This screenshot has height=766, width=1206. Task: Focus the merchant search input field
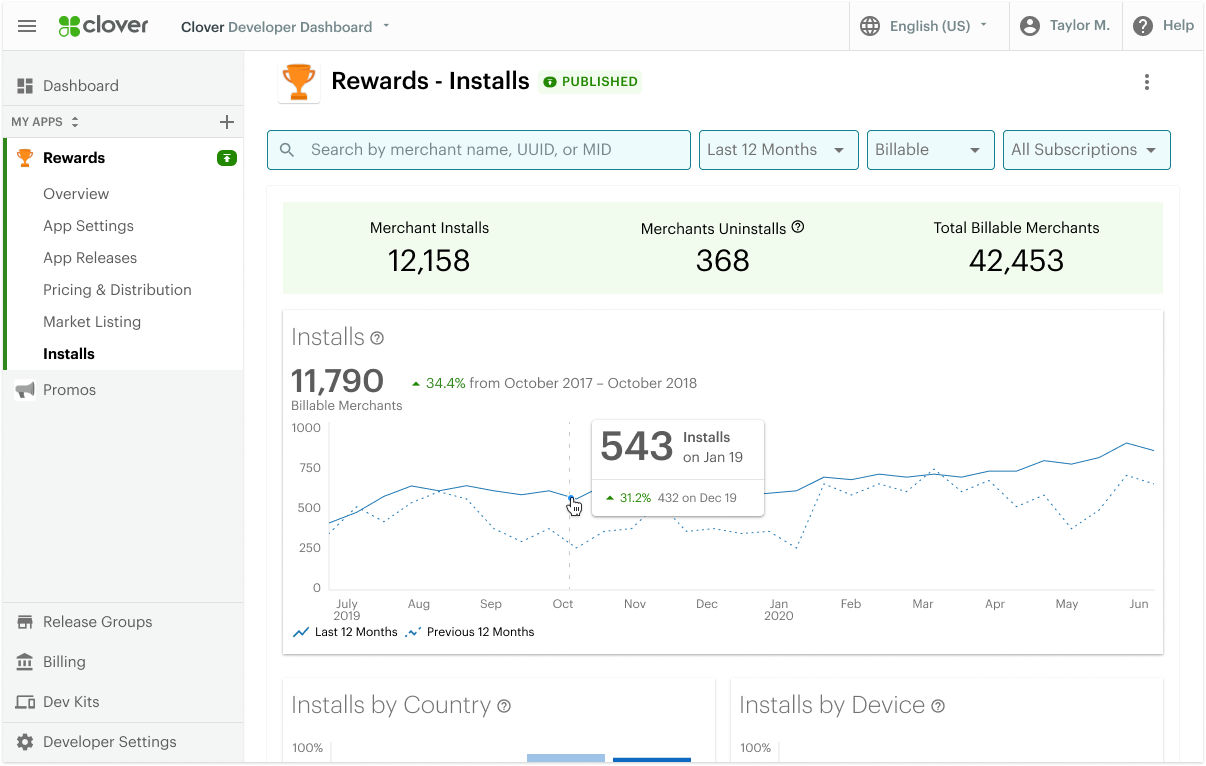479,150
